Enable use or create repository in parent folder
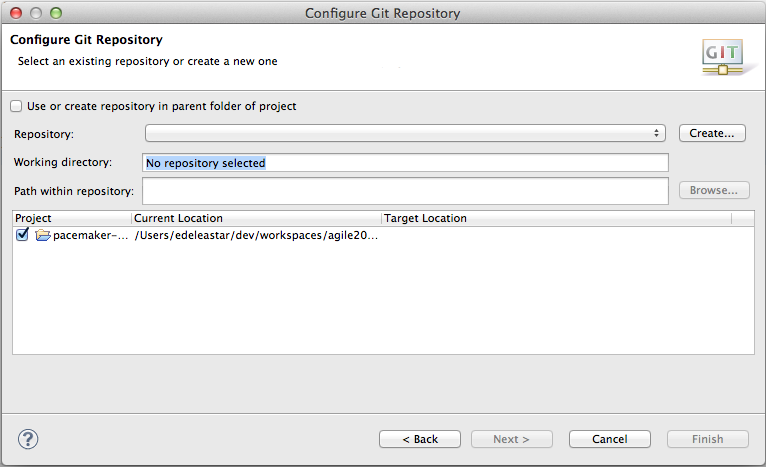The height and width of the screenshot is (467, 766). pos(16,106)
